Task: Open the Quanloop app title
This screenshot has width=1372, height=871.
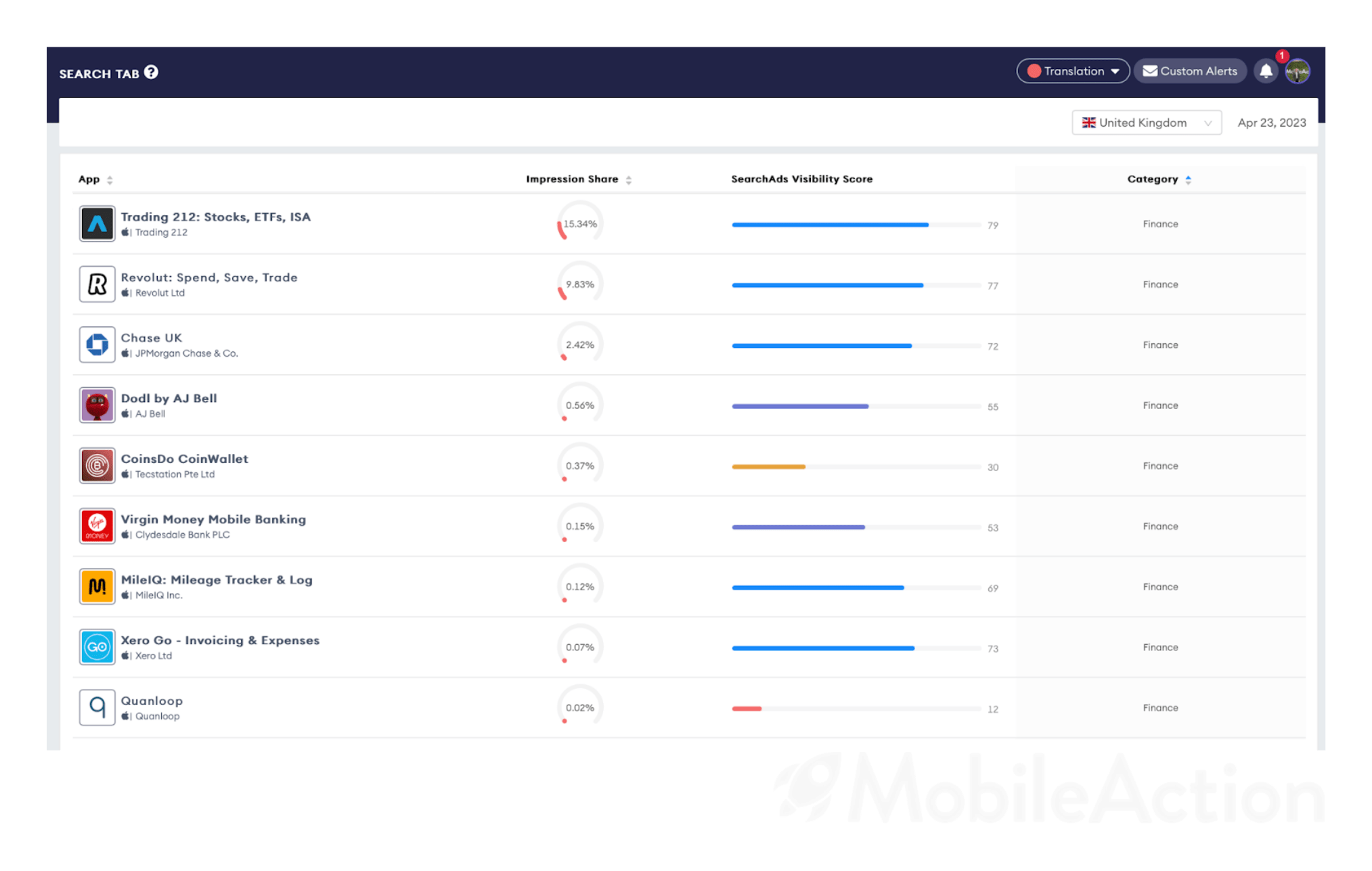Action: (x=152, y=701)
